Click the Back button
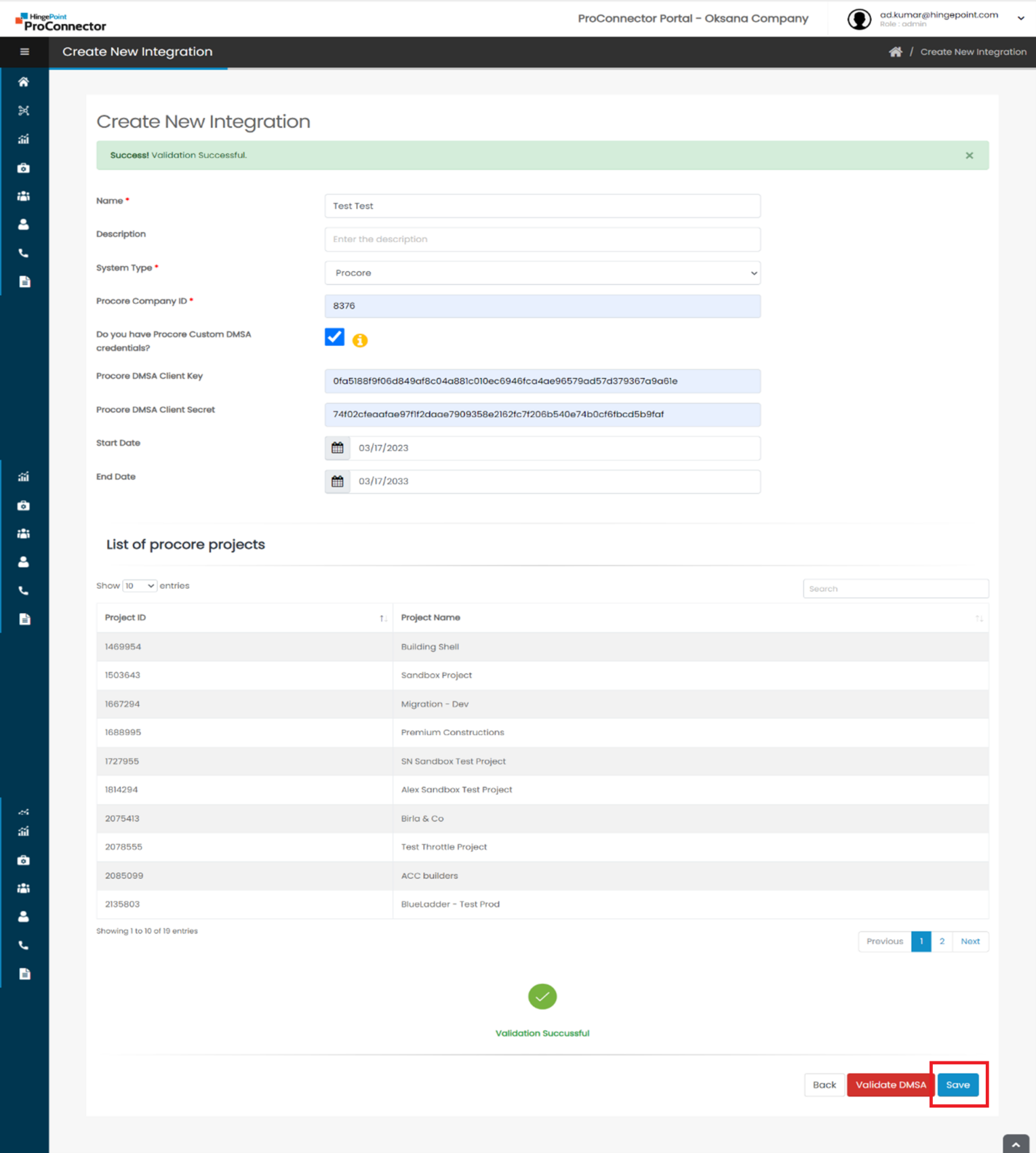The height and width of the screenshot is (1153, 1036). pos(824,1084)
